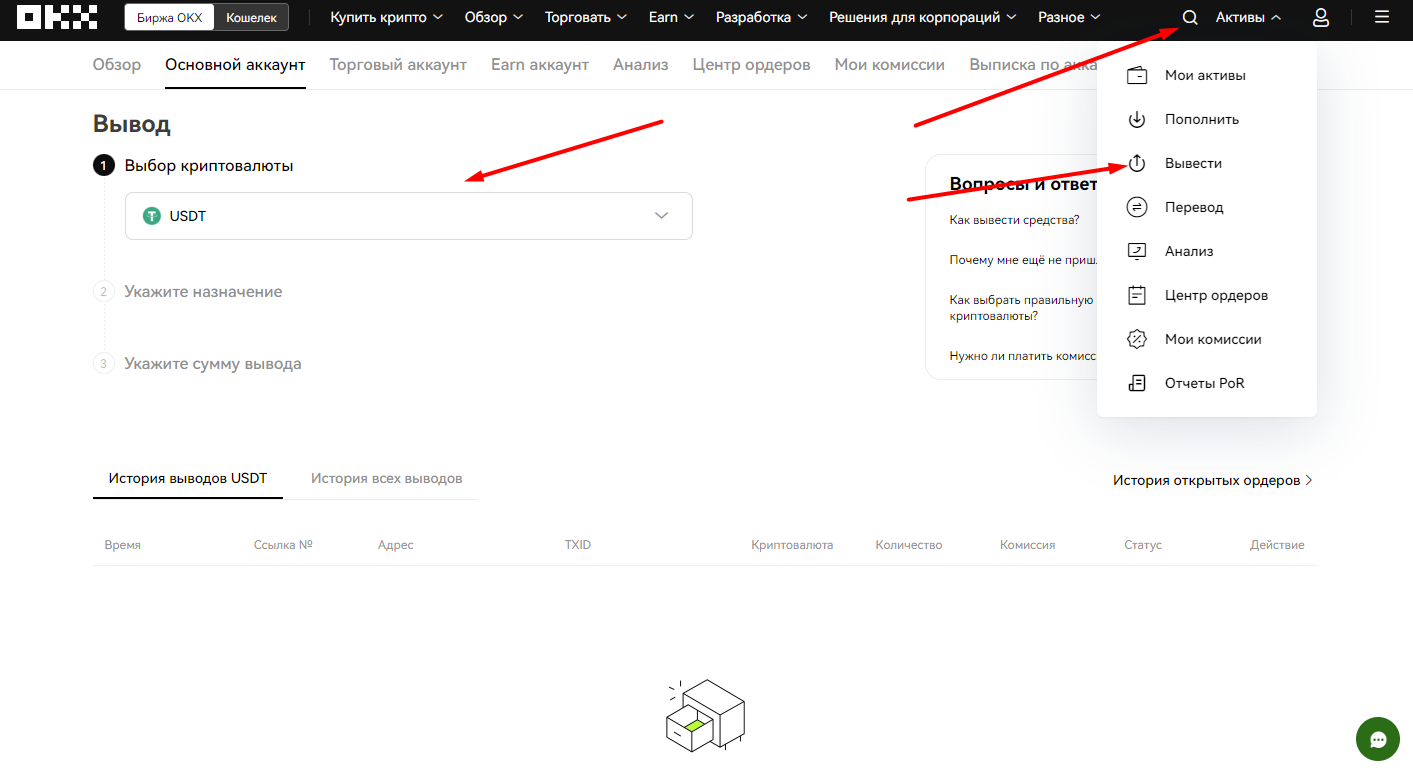Image resolution: width=1413 pixels, height=768 pixels.
Task: Switch to Earn аккаунт tab
Action: [540, 64]
